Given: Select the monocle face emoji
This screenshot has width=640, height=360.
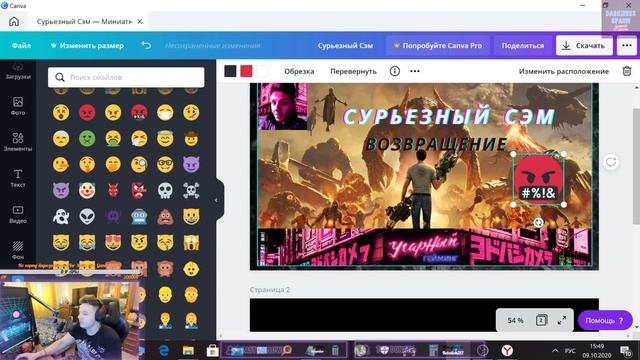Looking at the screenshot, I should click(139, 164).
